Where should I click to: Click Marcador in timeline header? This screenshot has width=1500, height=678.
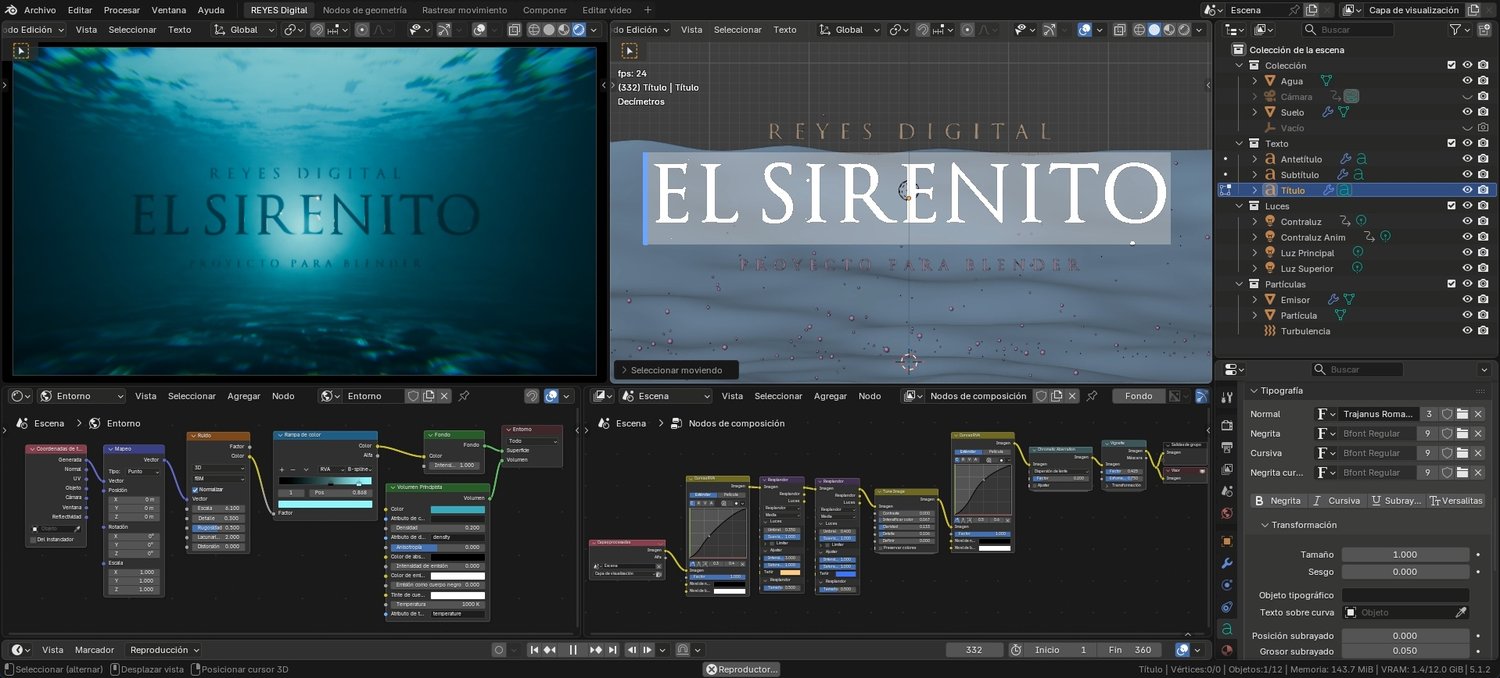(95, 650)
